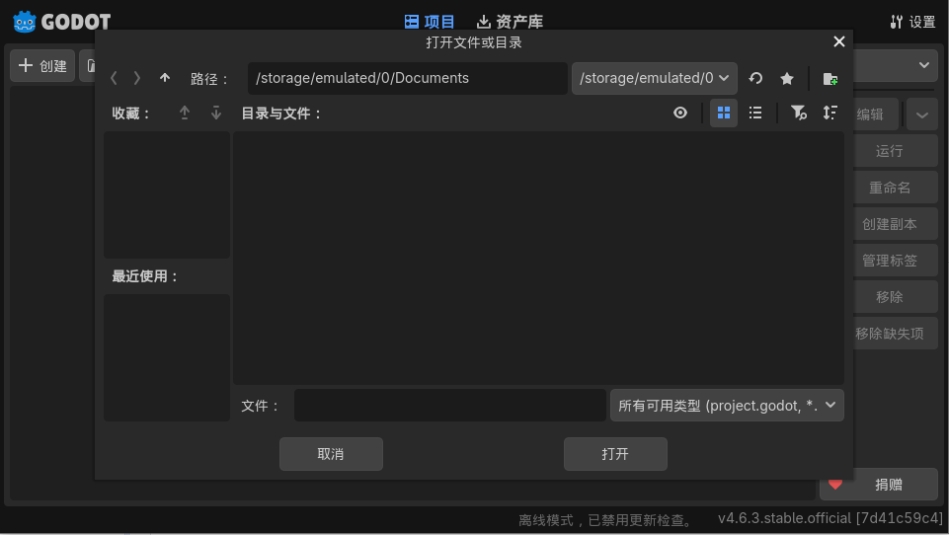Click the 运行 run button
Screen dimensions: 949x535
pyautogui.click(x=895, y=151)
